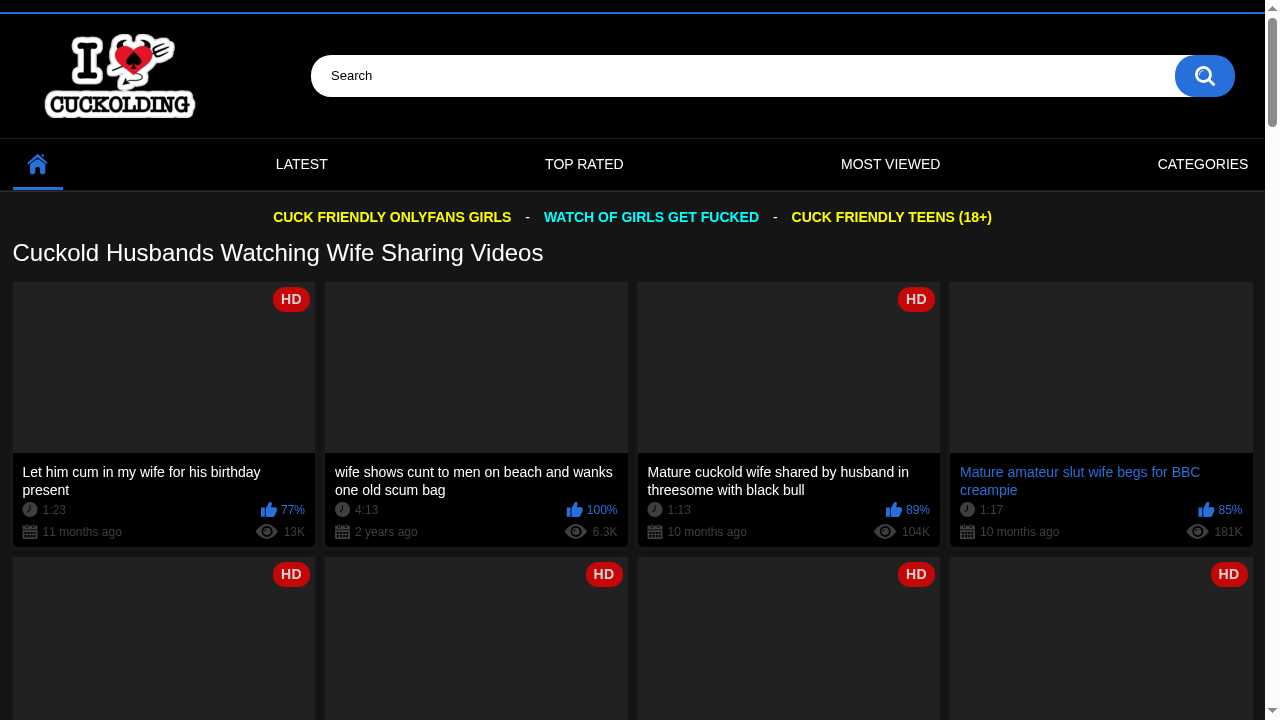The width and height of the screenshot is (1280, 720).
Task: Click the clock icon next to 4:13
Action: [x=342, y=510]
